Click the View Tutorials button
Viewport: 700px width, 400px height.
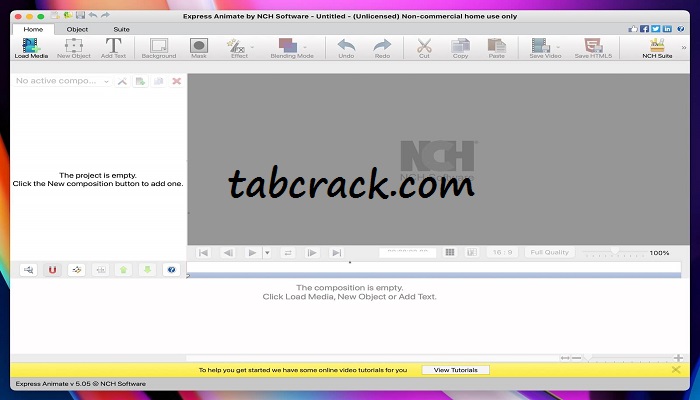click(455, 370)
